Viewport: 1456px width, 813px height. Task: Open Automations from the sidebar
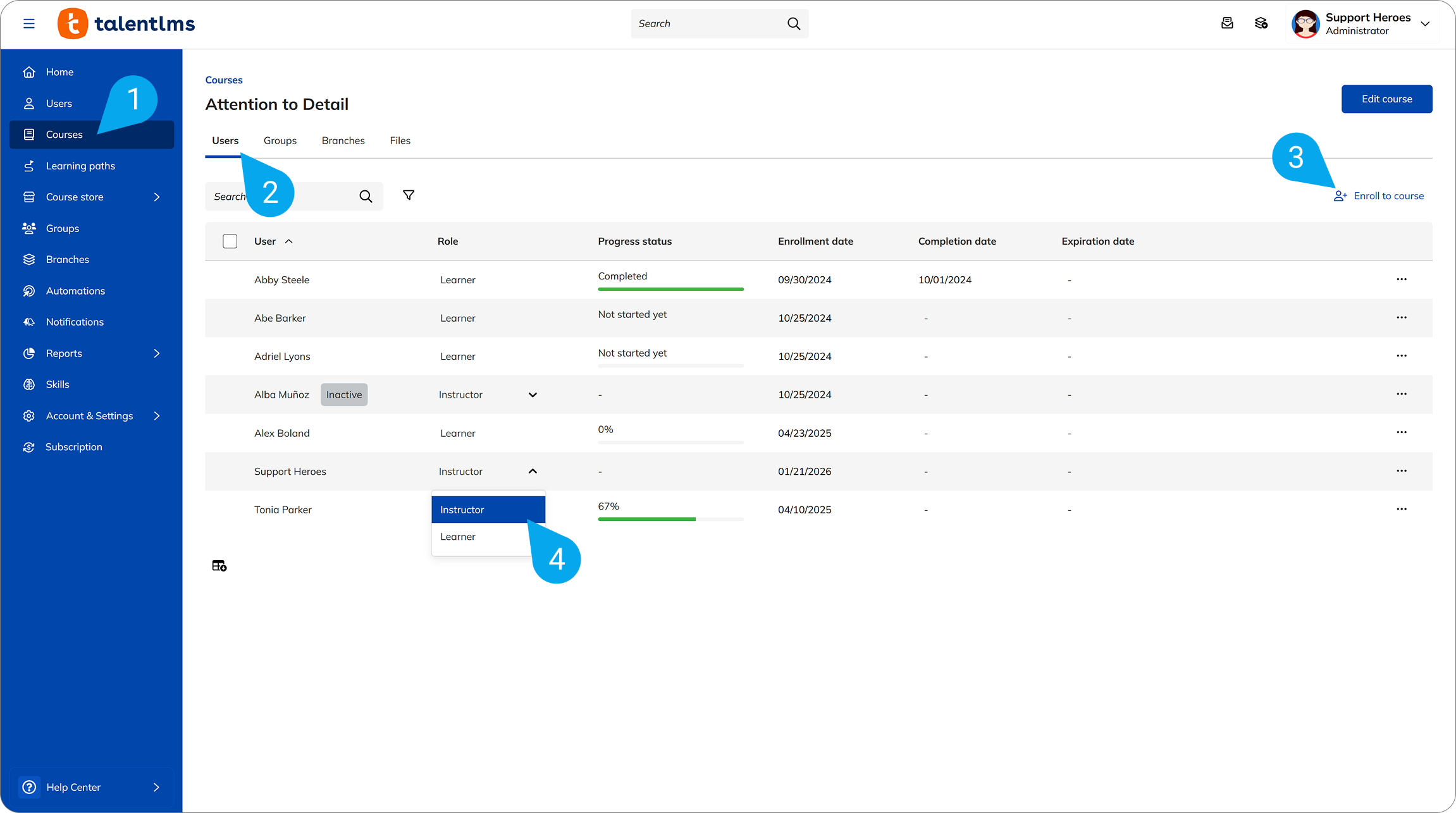pyautogui.click(x=75, y=291)
